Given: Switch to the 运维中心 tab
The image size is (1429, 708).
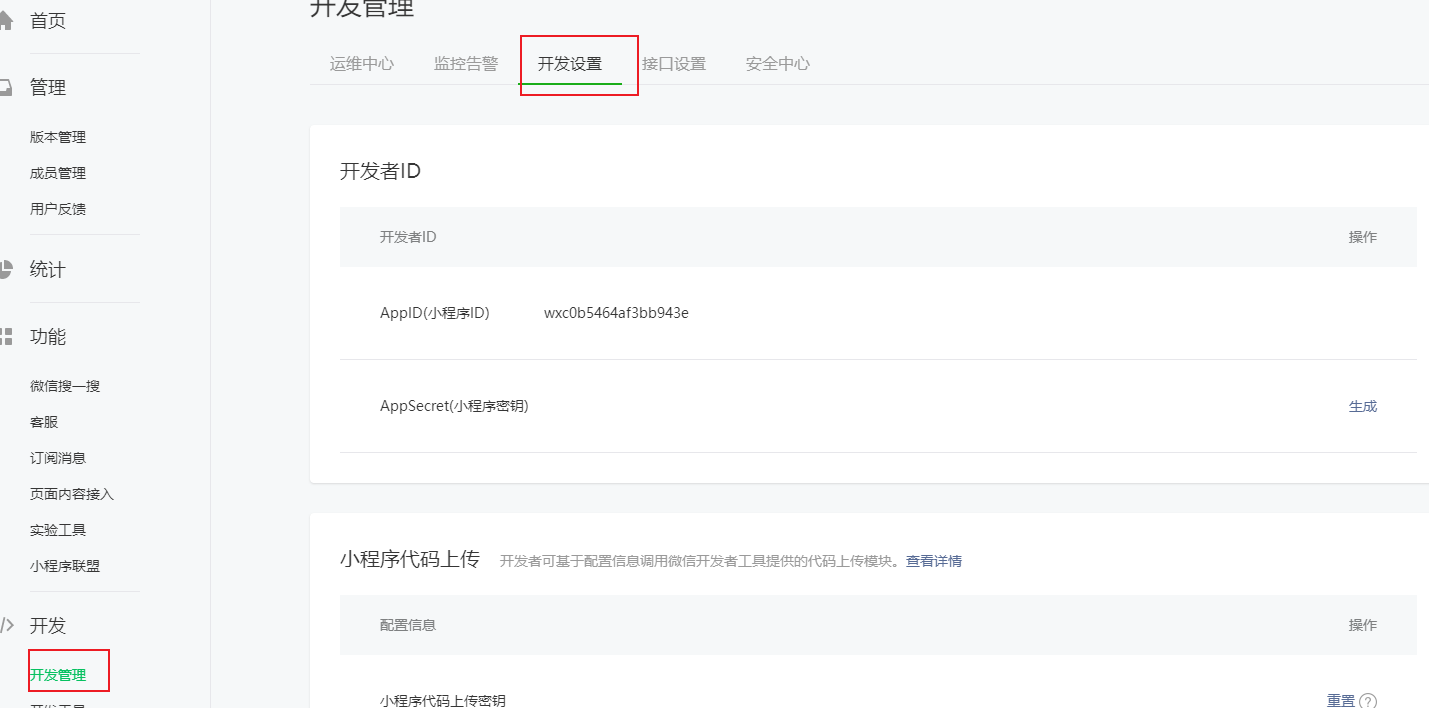Looking at the screenshot, I should [362, 64].
